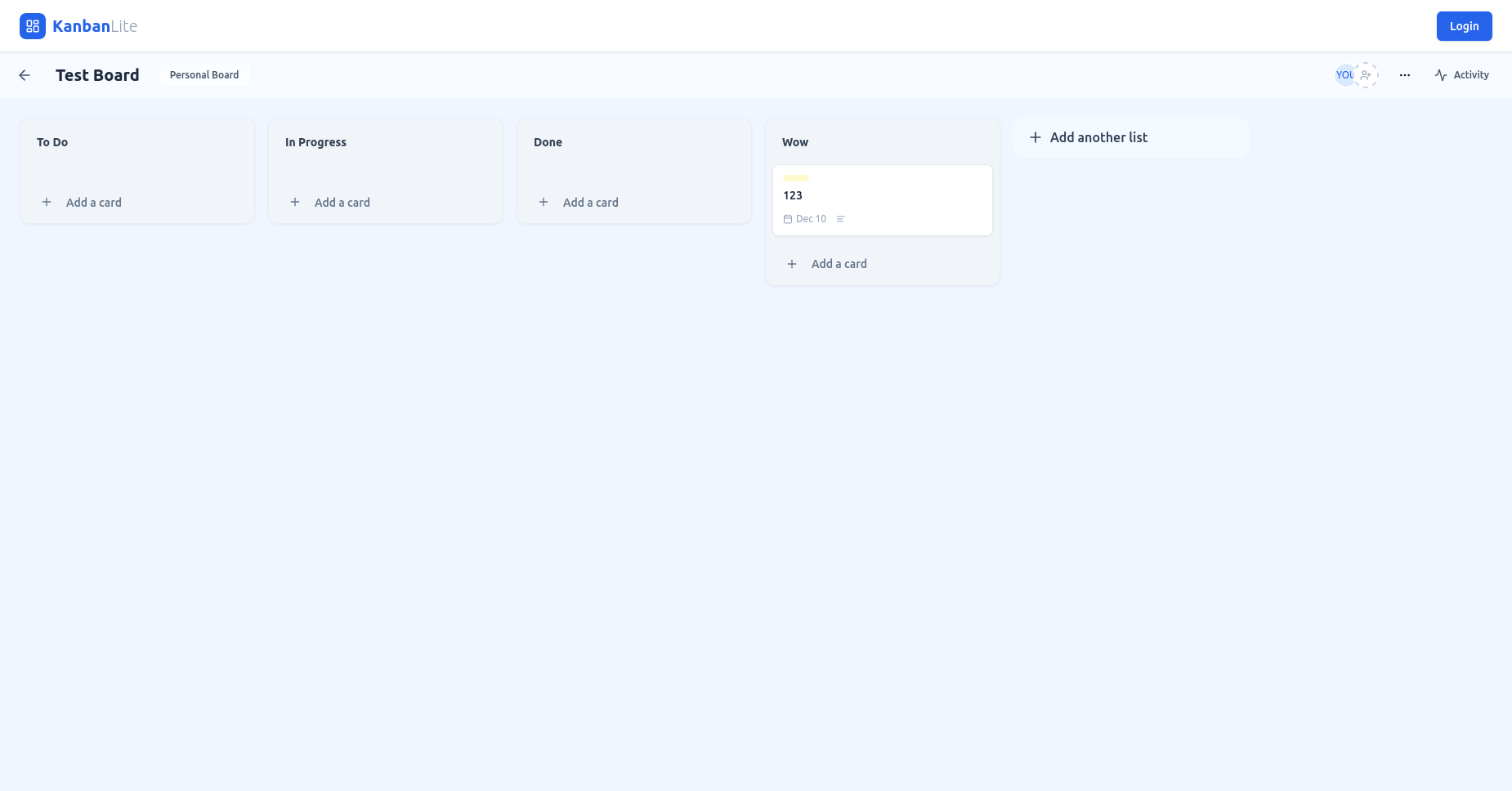
Task: Add a card to To Do list
Action: point(93,203)
